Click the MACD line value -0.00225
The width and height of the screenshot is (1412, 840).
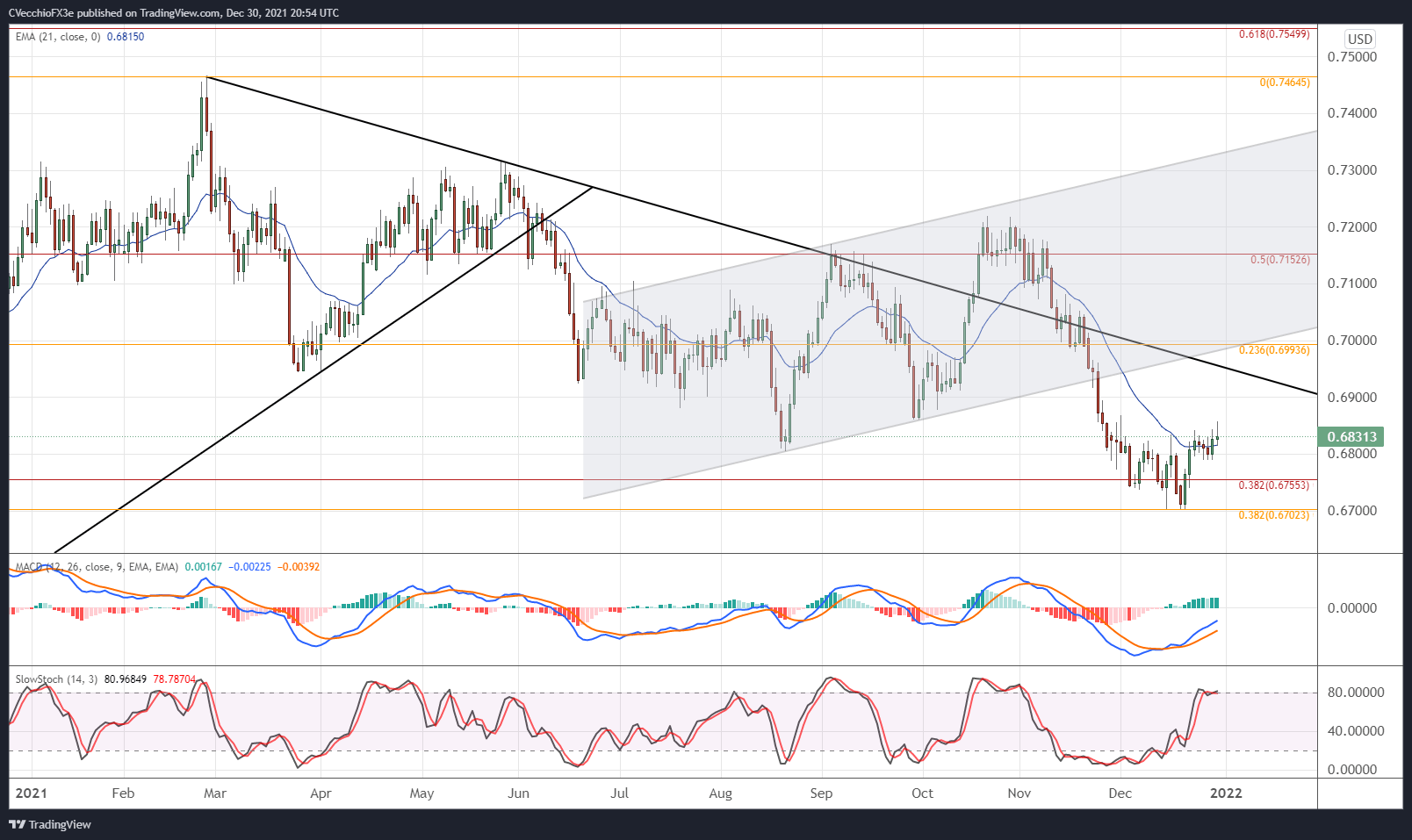coord(249,567)
